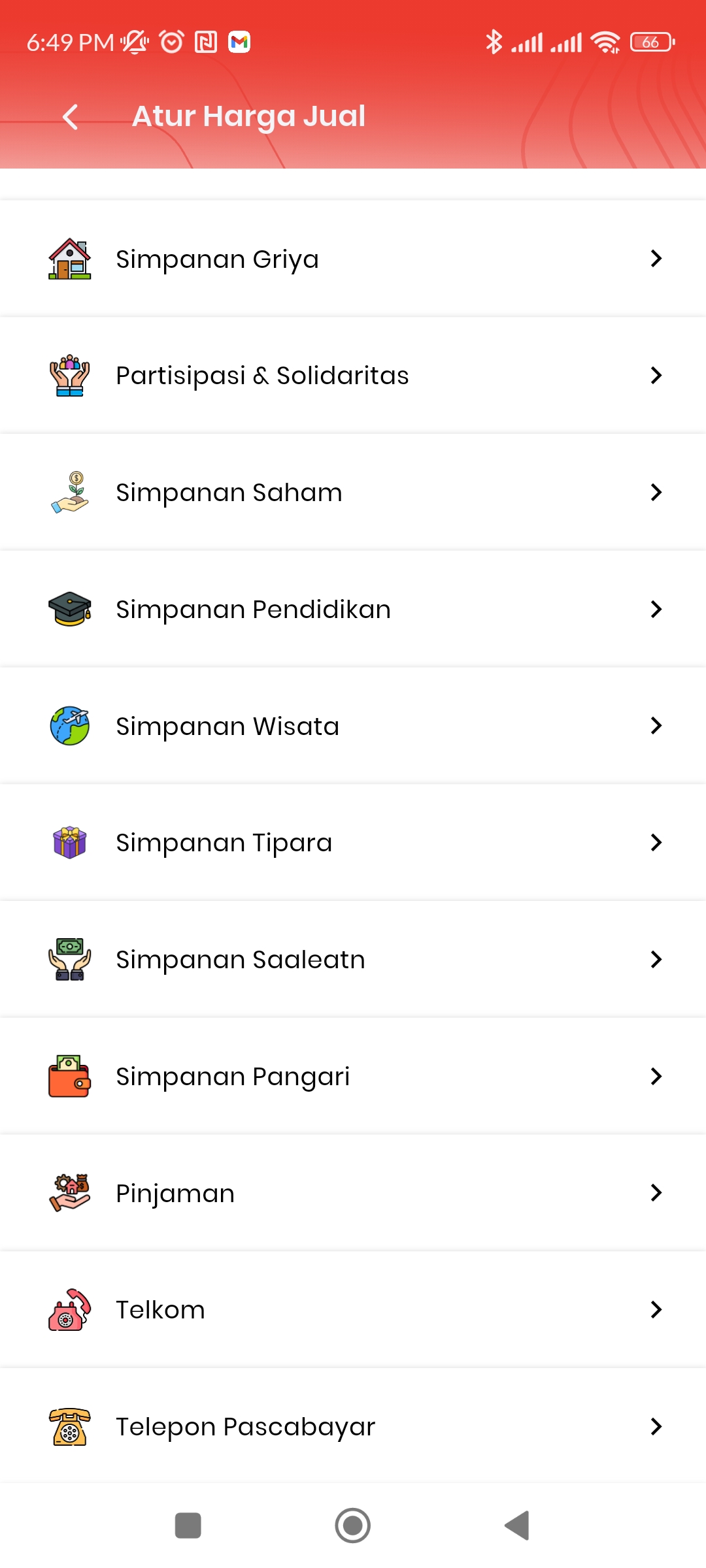Open the Simpanan Griya chevron arrow
Viewport: 706px width, 1568px height.
coord(656,258)
